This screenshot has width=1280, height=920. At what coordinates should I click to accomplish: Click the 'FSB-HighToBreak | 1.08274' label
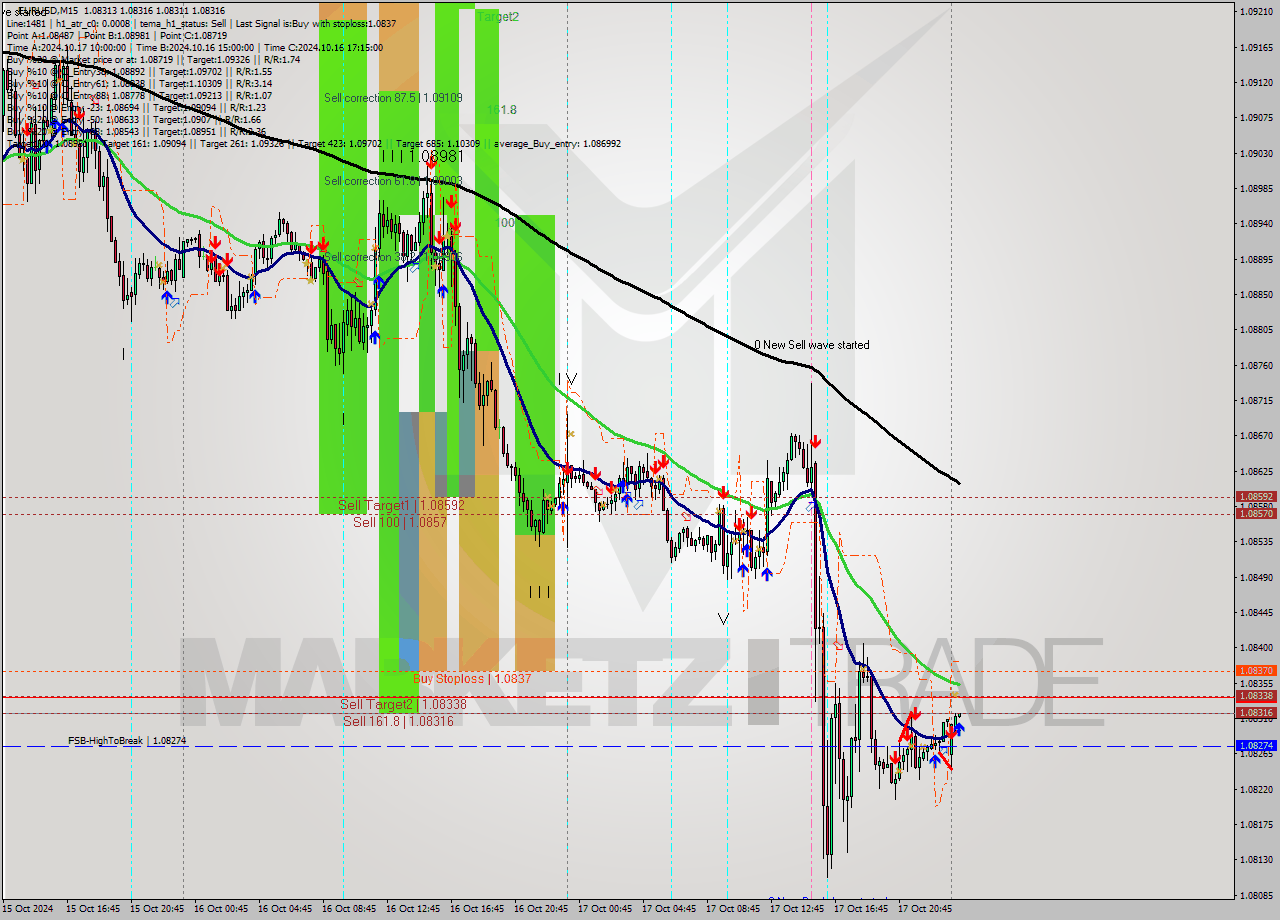[127, 741]
